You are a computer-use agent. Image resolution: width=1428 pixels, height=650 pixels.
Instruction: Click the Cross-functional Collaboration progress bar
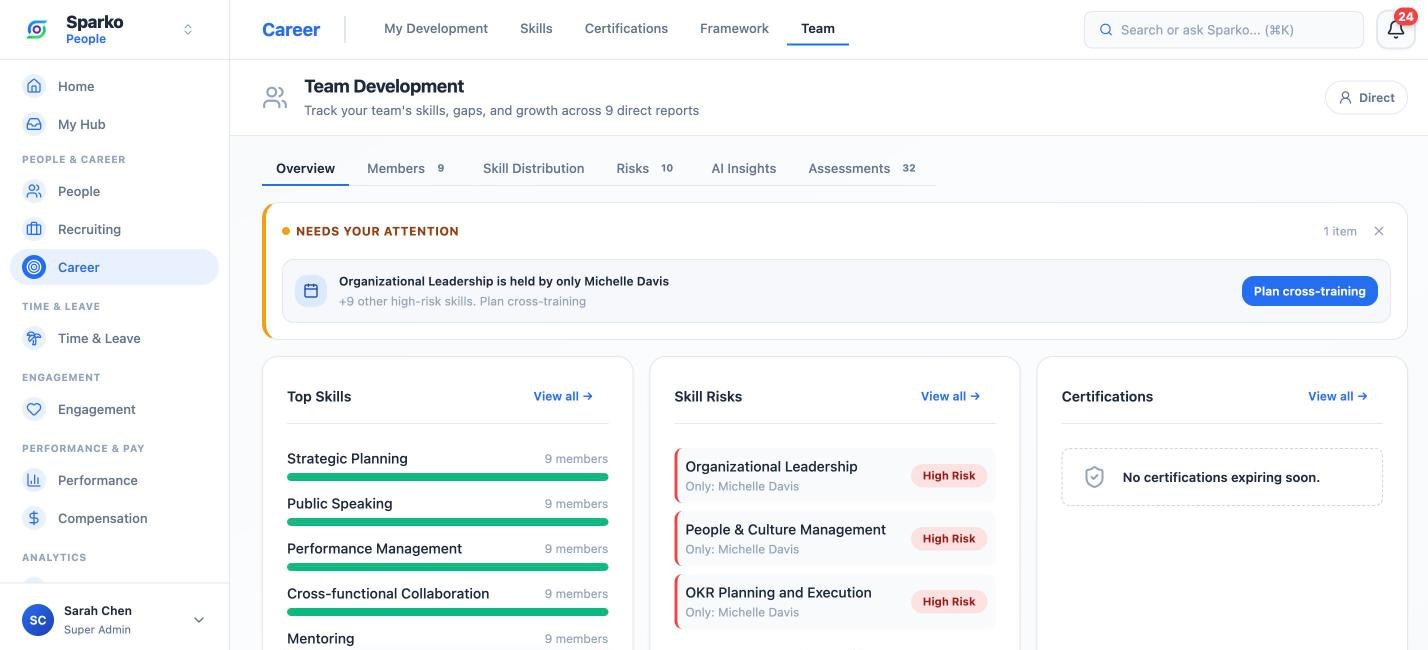pos(447,612)
